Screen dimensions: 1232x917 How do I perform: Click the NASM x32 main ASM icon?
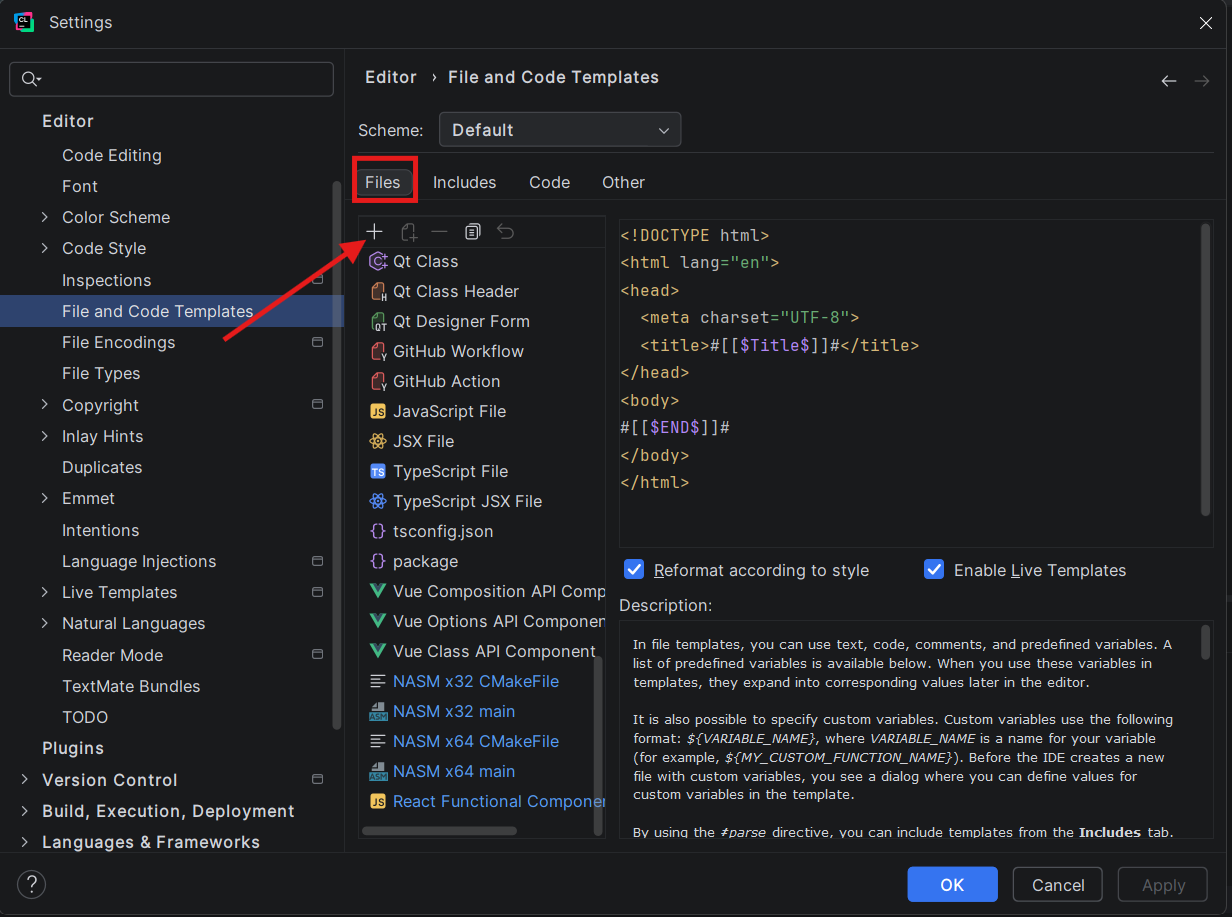(x=378, y=711)
